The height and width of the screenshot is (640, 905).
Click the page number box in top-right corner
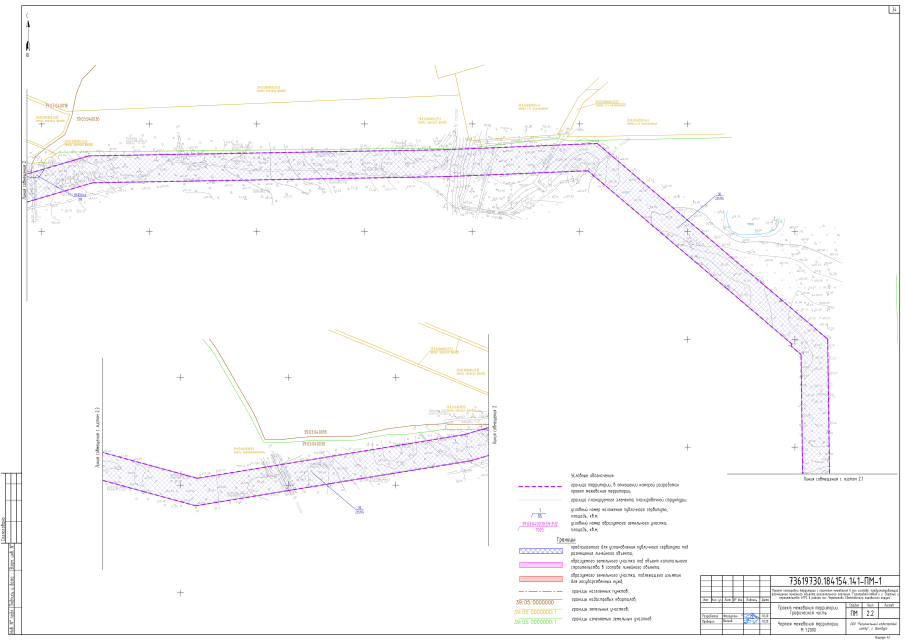coord(893,10)
